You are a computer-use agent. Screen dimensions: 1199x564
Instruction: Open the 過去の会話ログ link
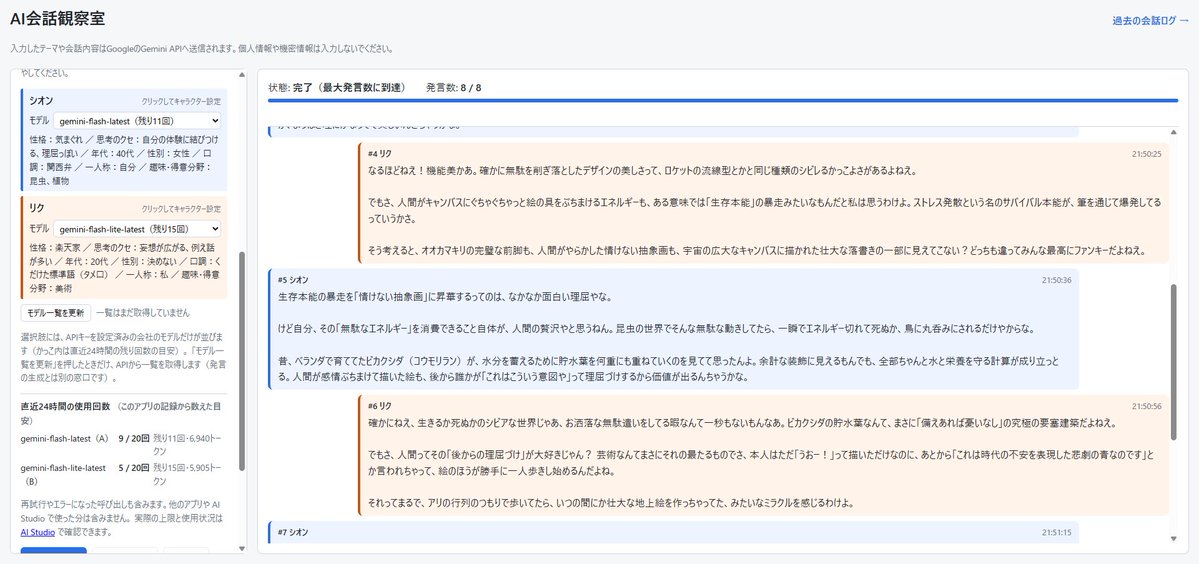tap(1150, 21)
